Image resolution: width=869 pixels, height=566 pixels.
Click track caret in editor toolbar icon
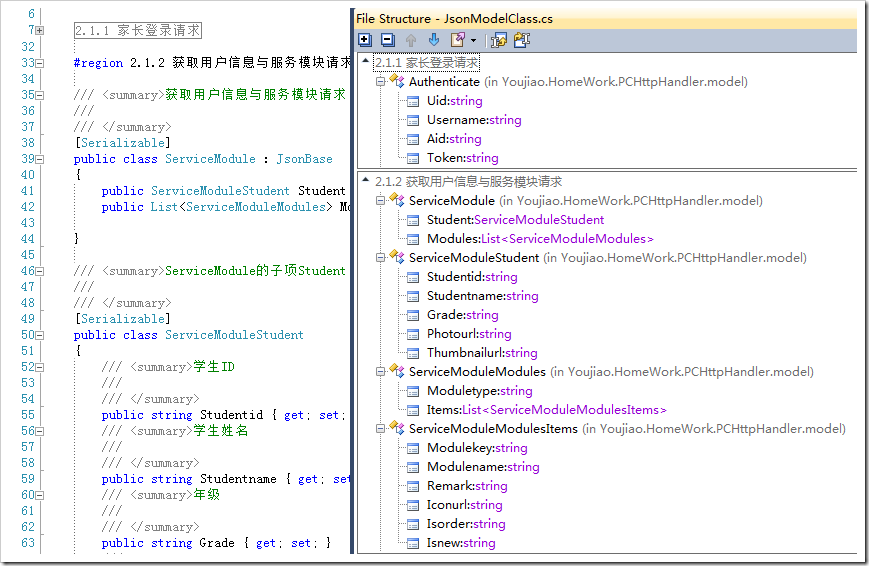click(x=499, y=40)
